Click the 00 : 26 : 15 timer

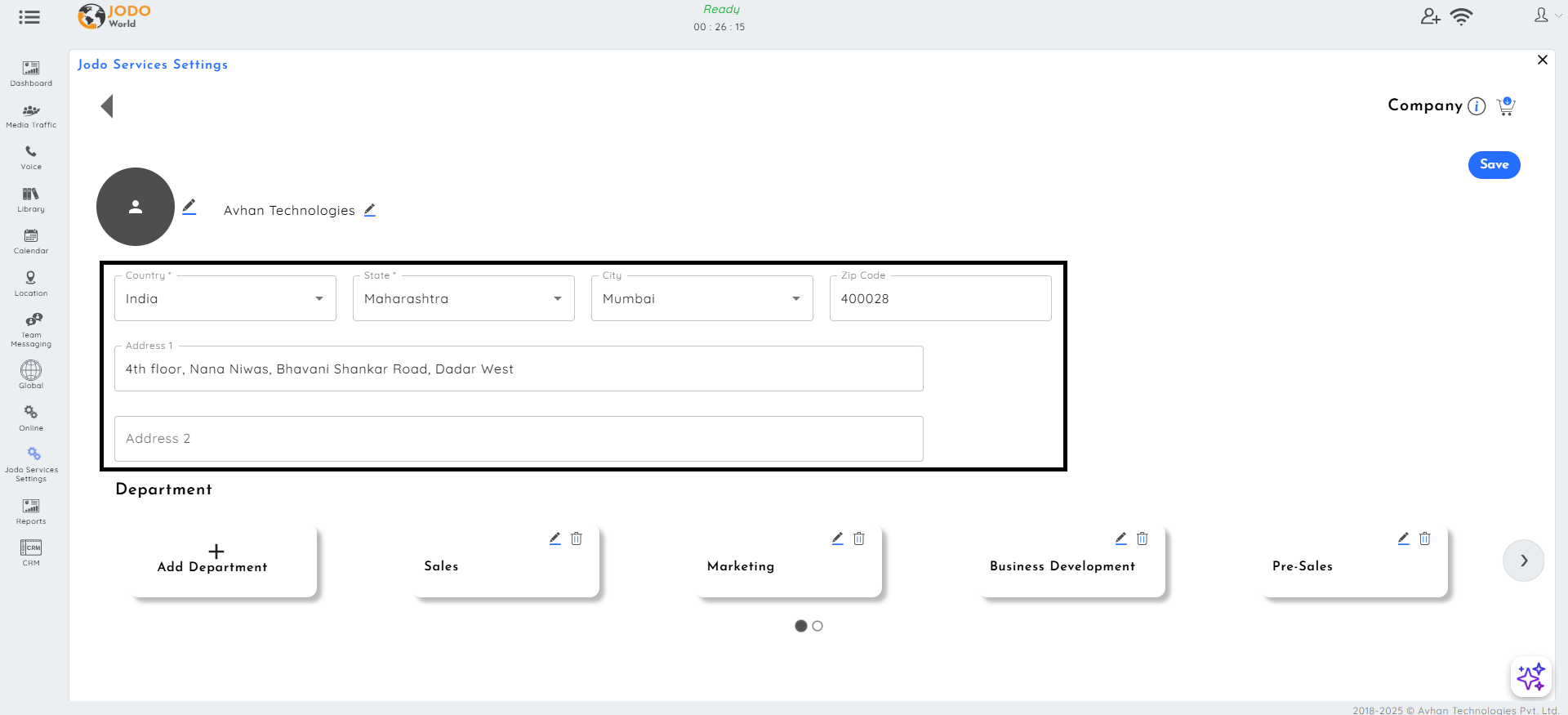719,27
